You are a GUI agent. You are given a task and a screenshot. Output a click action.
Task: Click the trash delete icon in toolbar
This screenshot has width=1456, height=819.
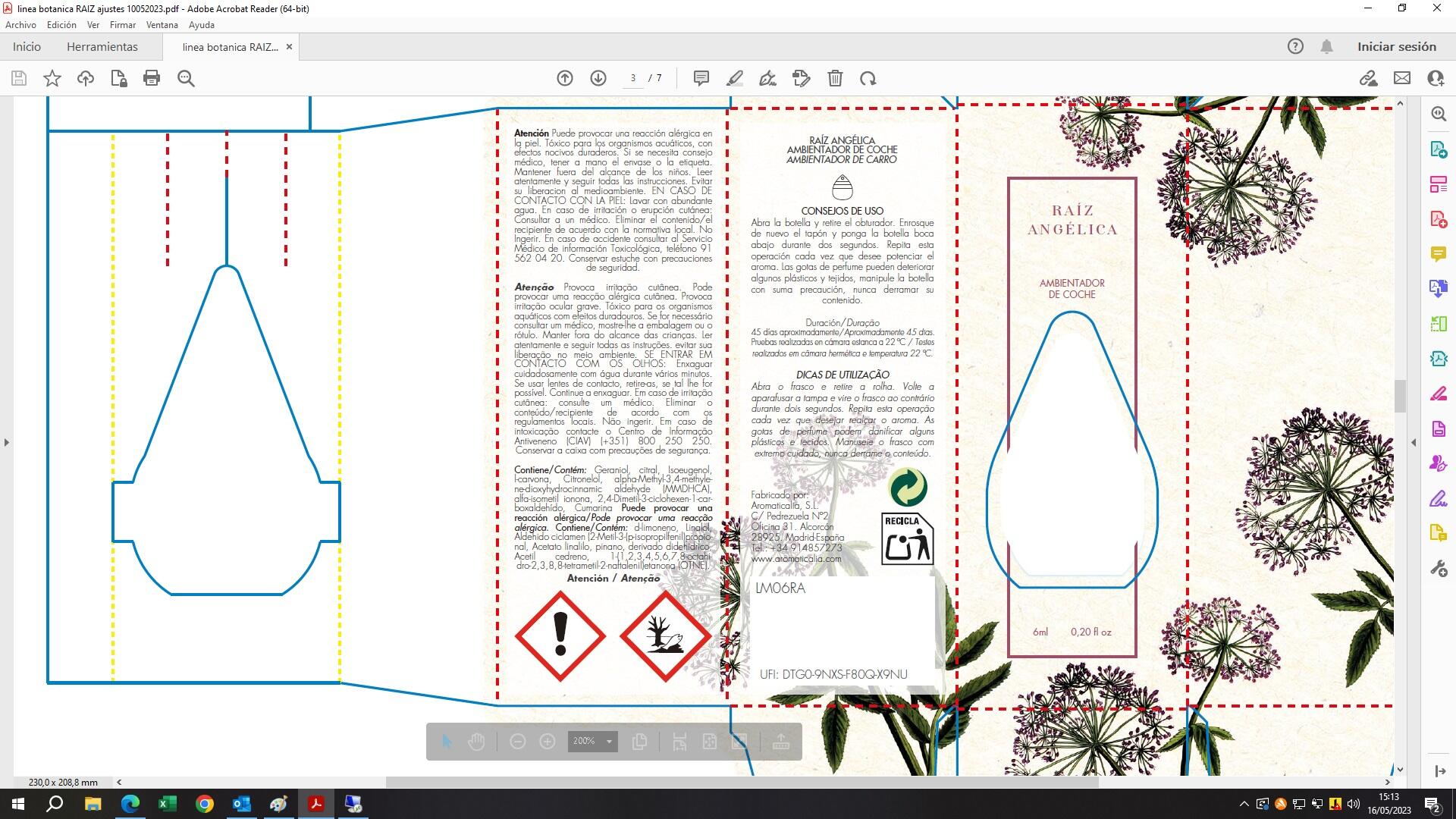click(835, 78)
